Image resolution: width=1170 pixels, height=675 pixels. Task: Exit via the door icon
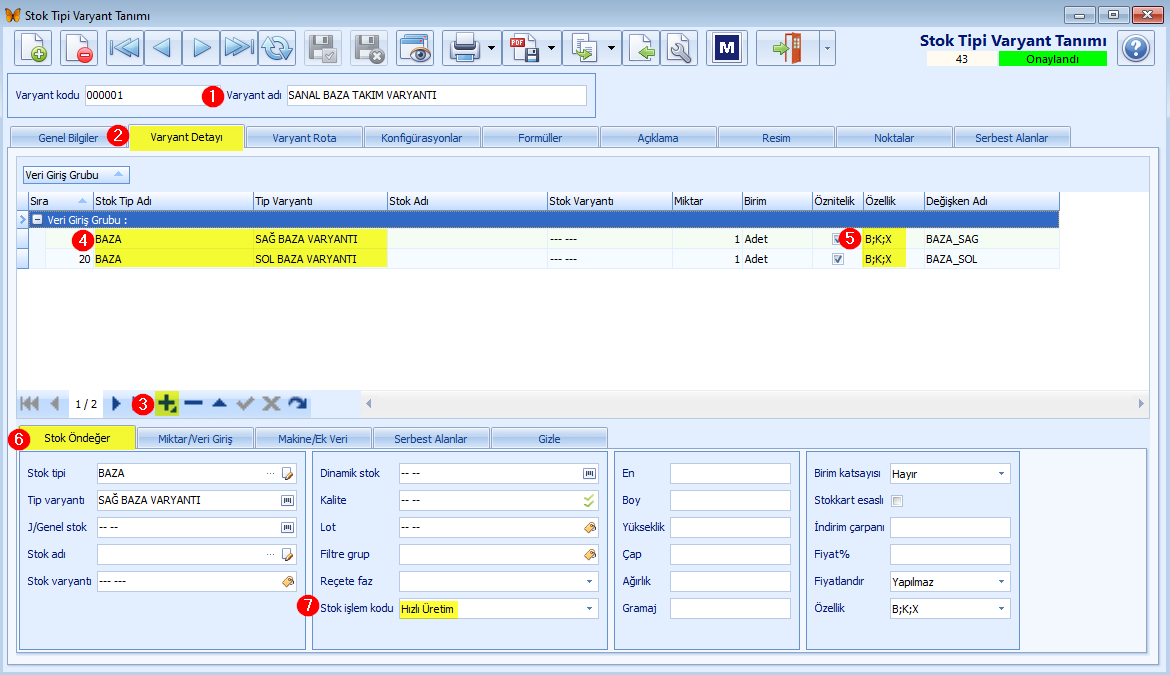[787, 48]
